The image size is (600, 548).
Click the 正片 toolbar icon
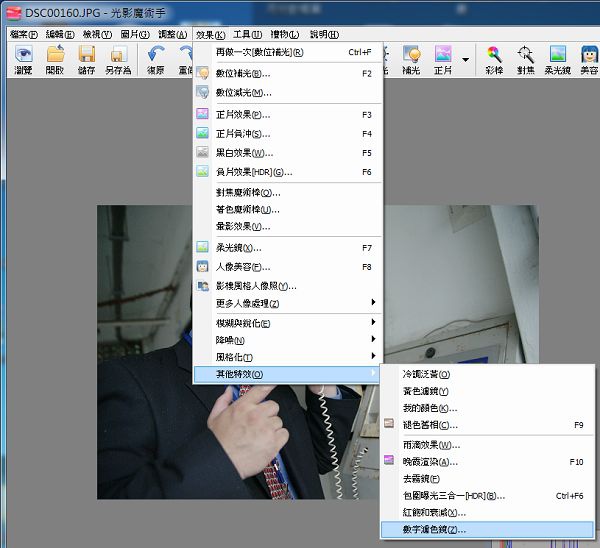(443, 59)
